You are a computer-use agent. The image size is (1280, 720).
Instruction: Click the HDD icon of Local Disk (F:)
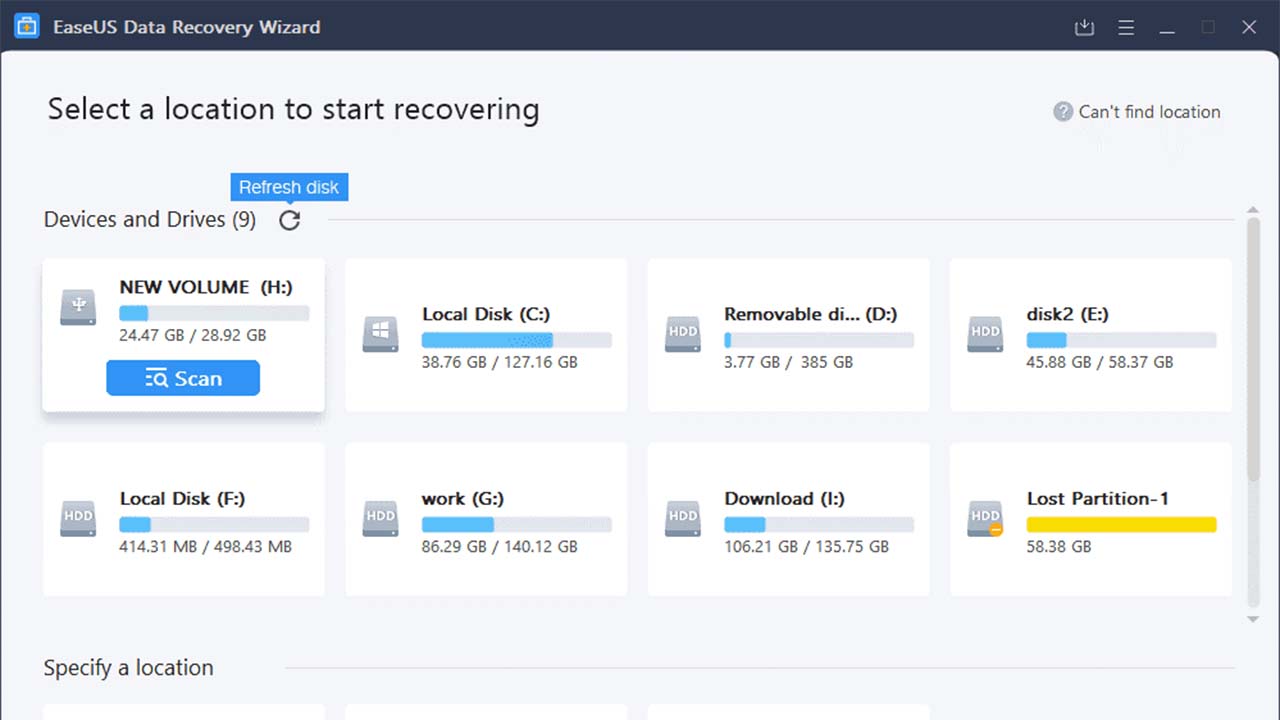[78, 518]
